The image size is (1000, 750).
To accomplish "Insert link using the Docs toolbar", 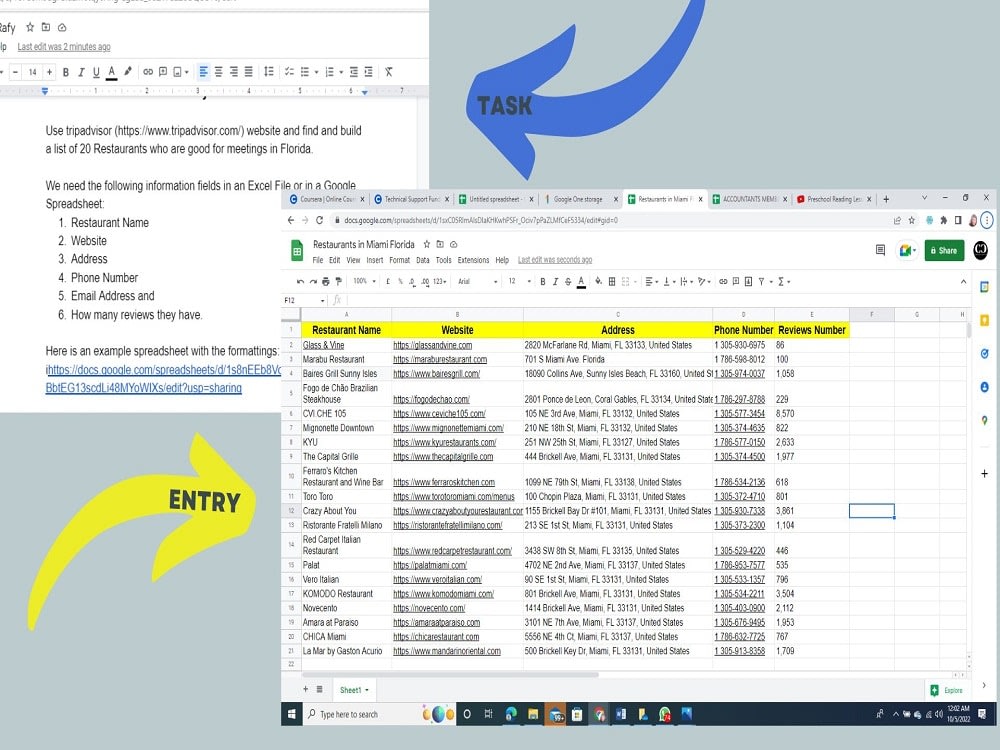I will pos(148,72).
